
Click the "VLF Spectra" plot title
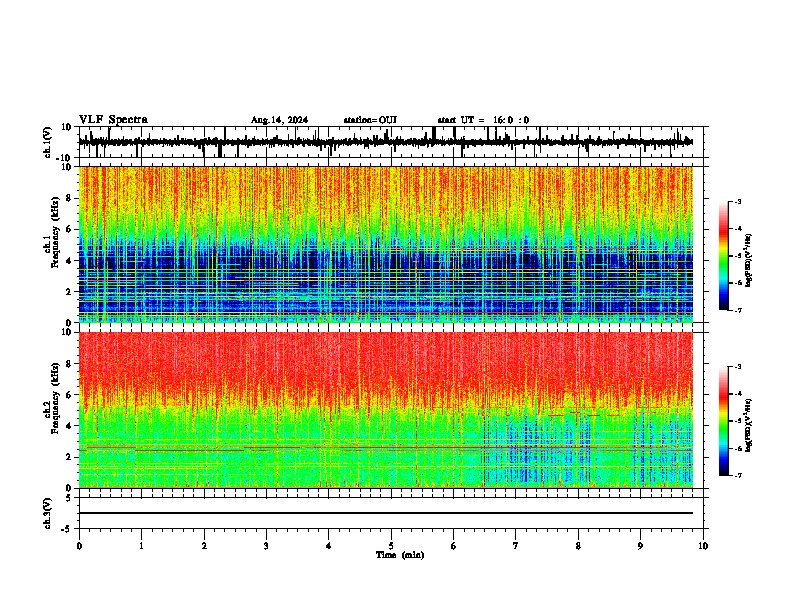pos(113,120)
